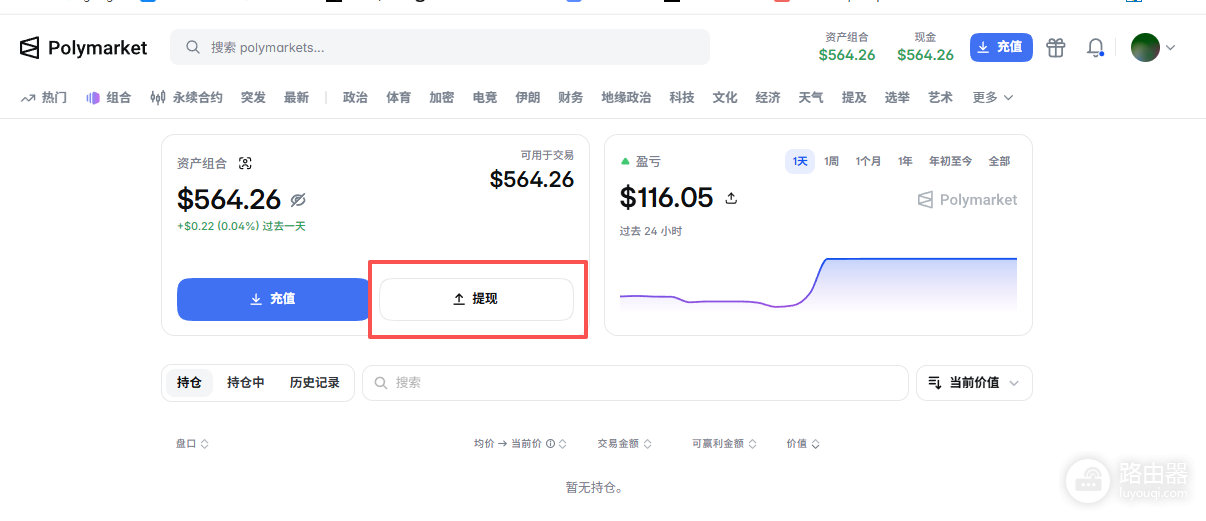
Task: Sort by the 可赢利金额 column
Action: click(725, 444)
